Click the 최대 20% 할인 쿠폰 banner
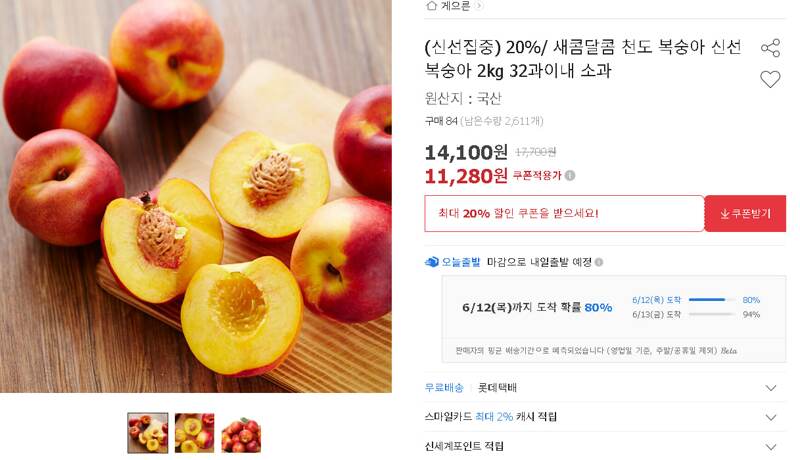This screenshot has height=460, width=800. [x=564, y=214]
